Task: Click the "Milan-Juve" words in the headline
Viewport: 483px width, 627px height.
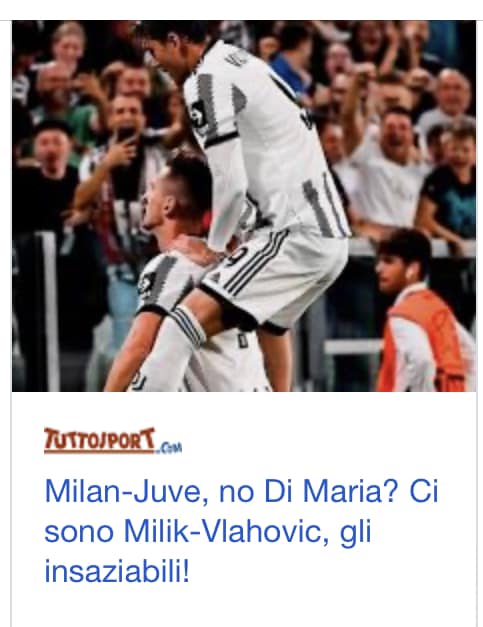Action: (127, 491)
